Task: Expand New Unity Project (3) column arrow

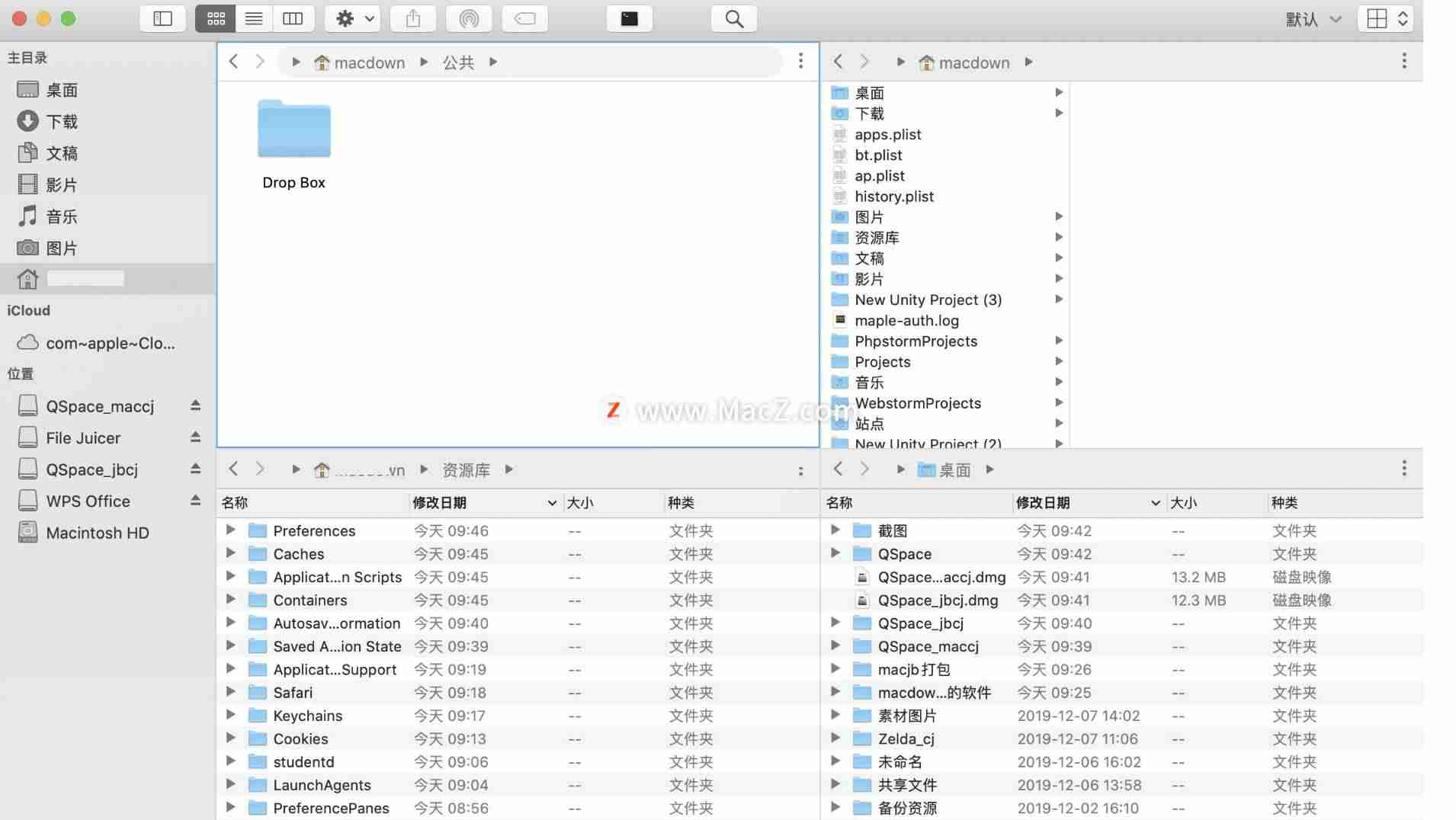Action: tap(1059, 299)
